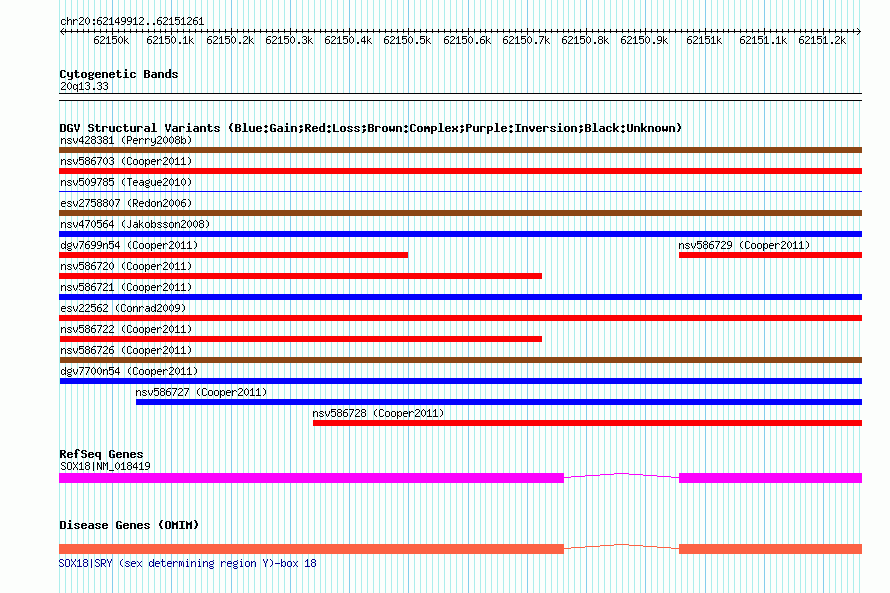Screen dimensions: 890x593
Task: Click the nsv586727 (Cooper2011) label
Action: click(x=201, y=392)
